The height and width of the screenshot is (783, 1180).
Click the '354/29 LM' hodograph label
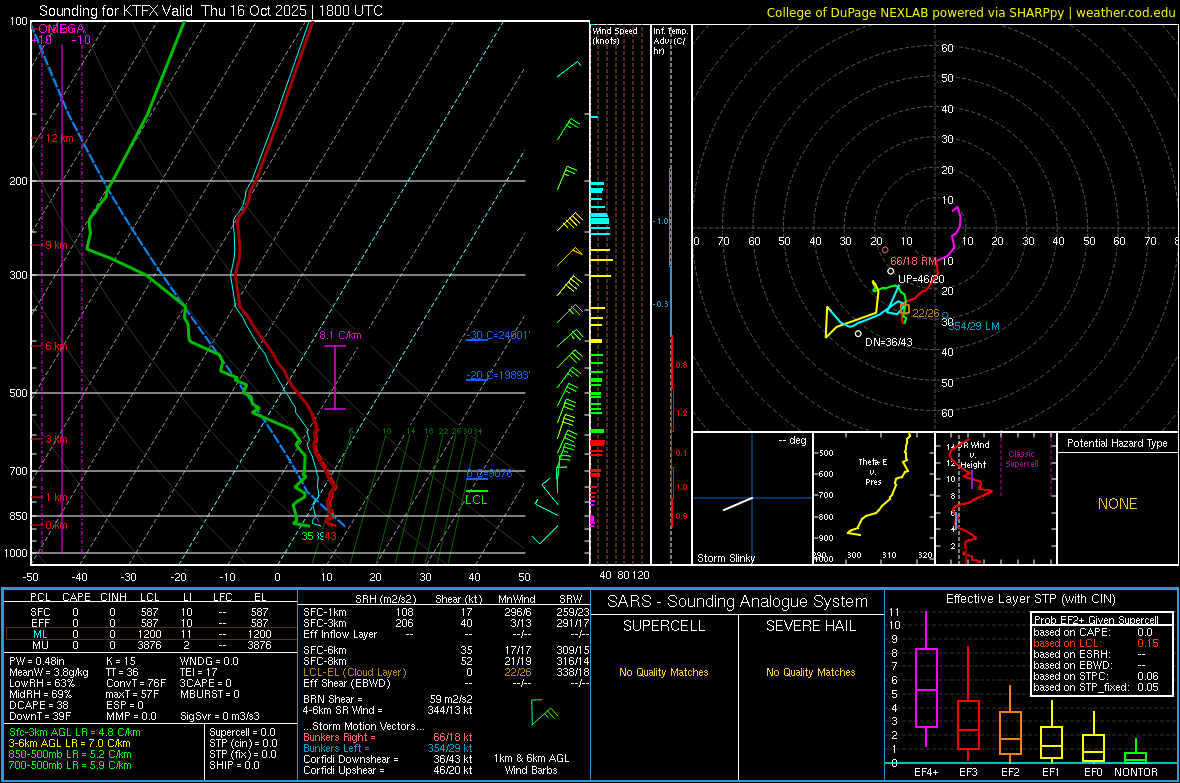(975, 326)
